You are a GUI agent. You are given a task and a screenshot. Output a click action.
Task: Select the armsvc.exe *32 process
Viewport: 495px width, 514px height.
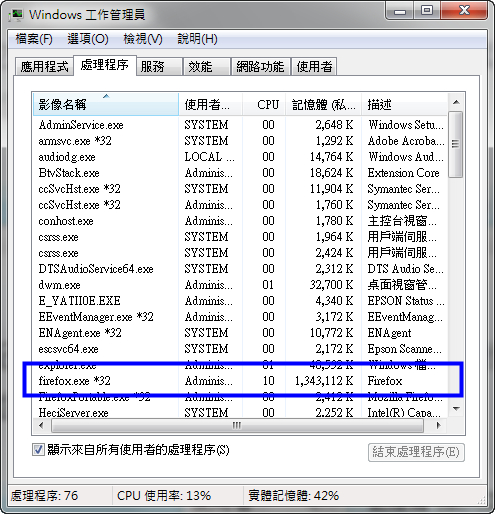[x=240, y=141]
